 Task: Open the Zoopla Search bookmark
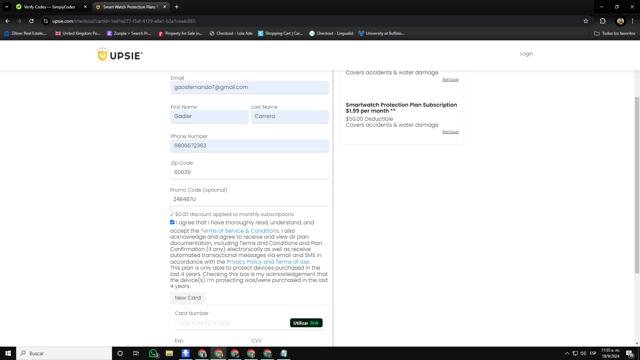pos(129,33)
